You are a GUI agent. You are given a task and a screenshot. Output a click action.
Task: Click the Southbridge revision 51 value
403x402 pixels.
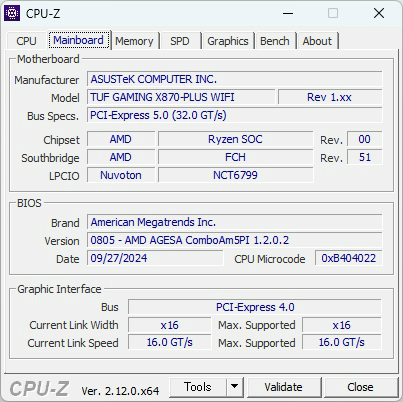coord(365,157)
